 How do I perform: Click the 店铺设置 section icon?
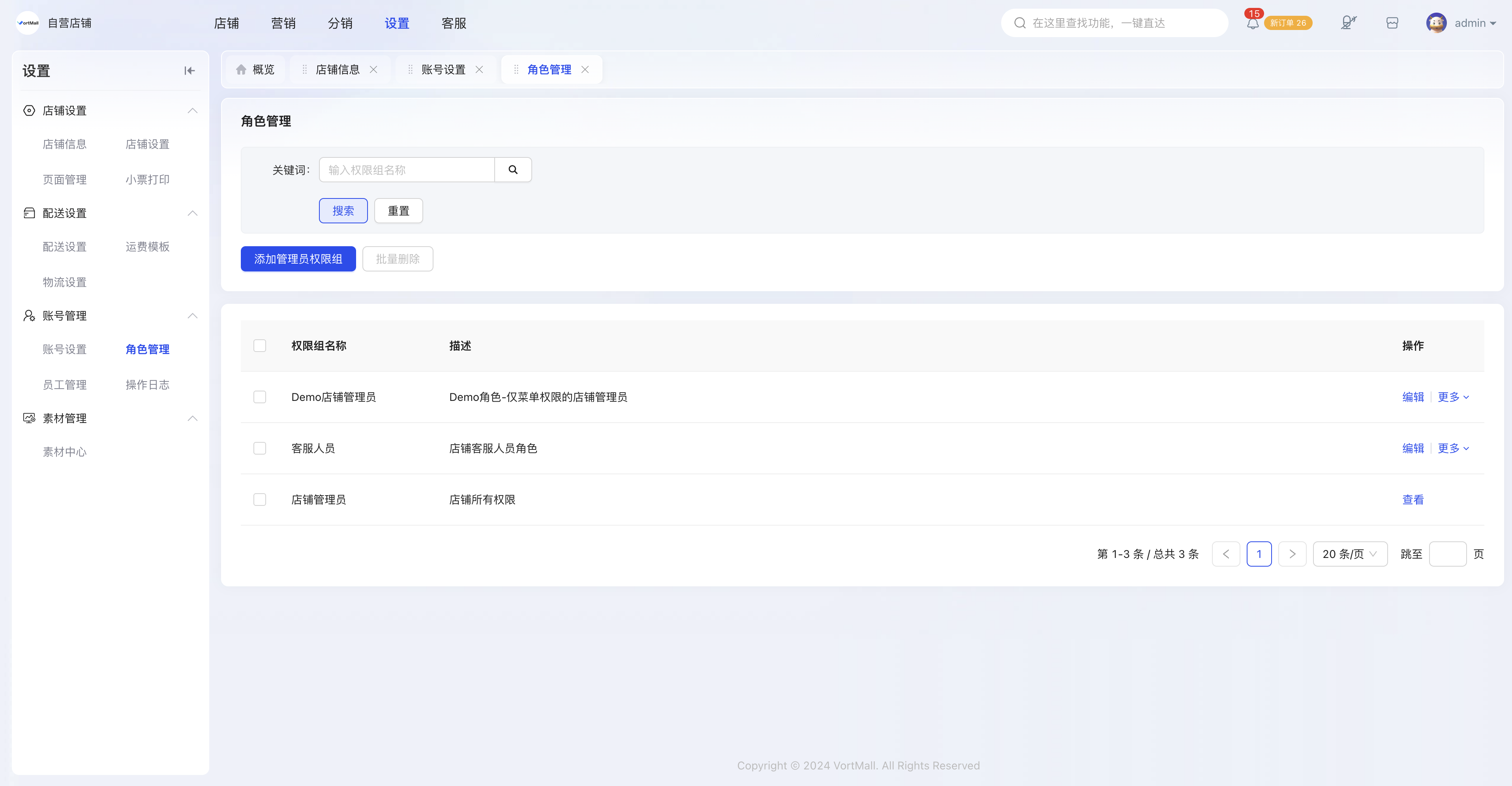coord(29,110)
